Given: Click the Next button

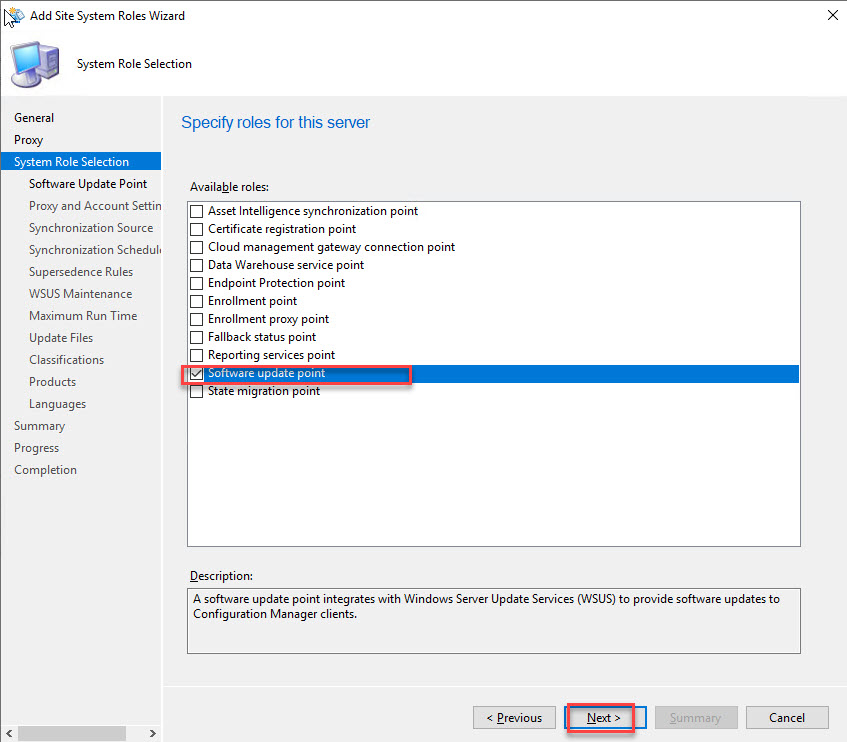Looking at the screenshot, I should click(x=603, y=718).
